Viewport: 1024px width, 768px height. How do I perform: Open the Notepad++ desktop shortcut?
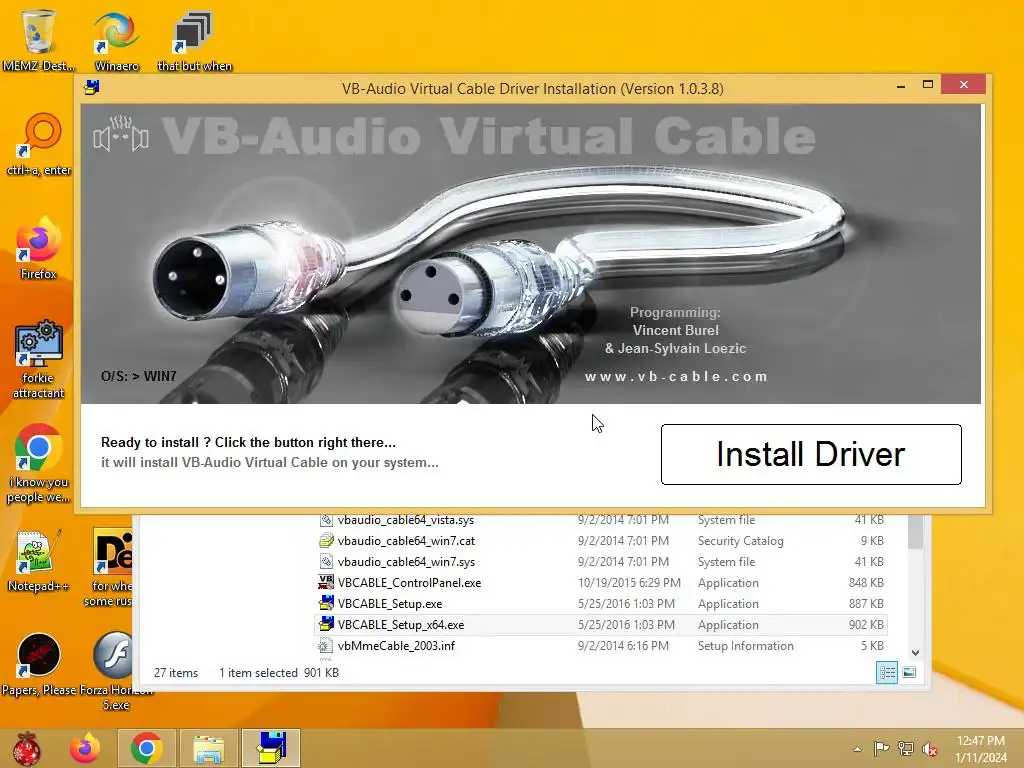pyautogui.click(x=38, y=560)
